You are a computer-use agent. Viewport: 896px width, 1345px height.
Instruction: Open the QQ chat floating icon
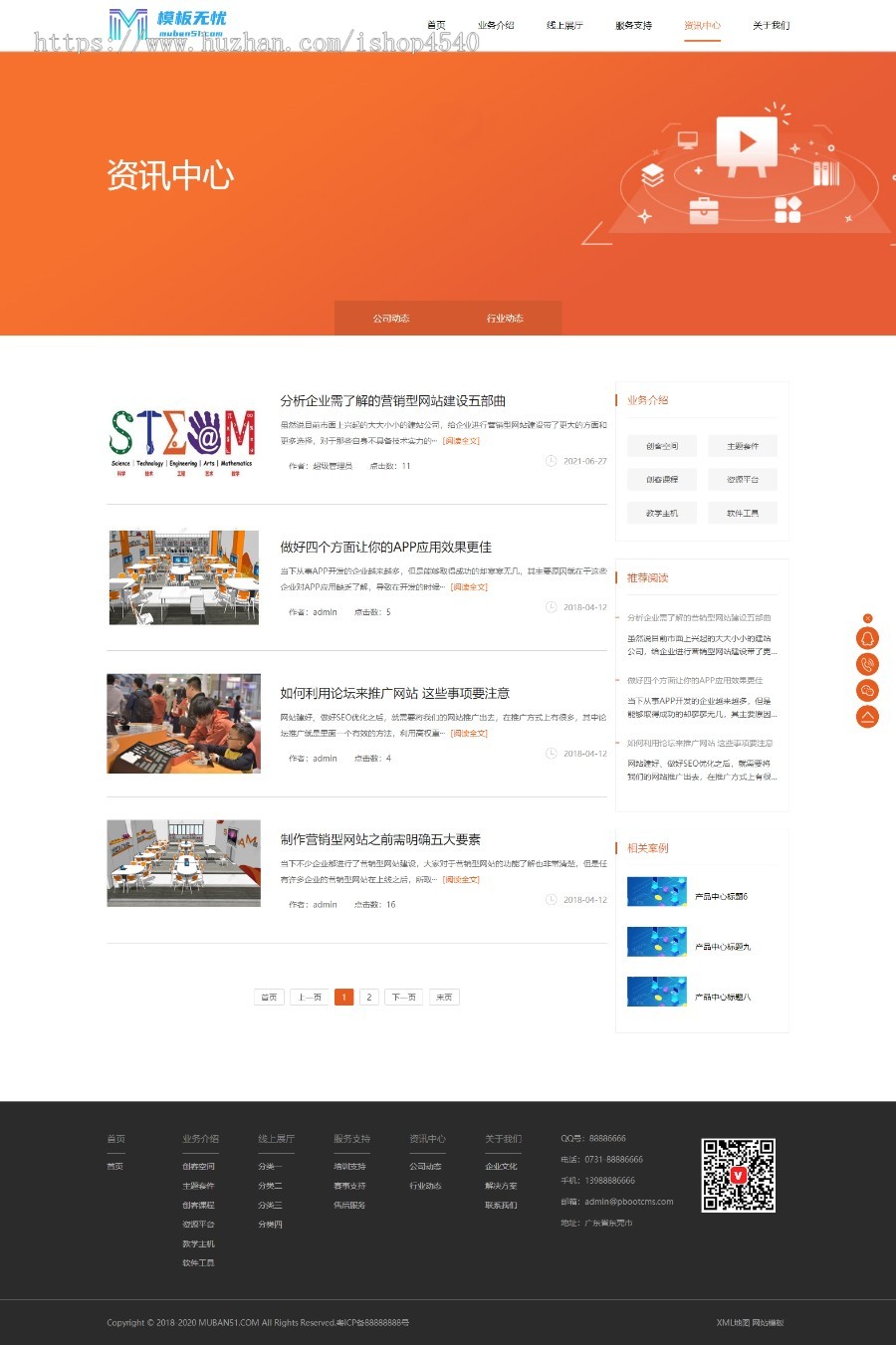coord(867,639)
